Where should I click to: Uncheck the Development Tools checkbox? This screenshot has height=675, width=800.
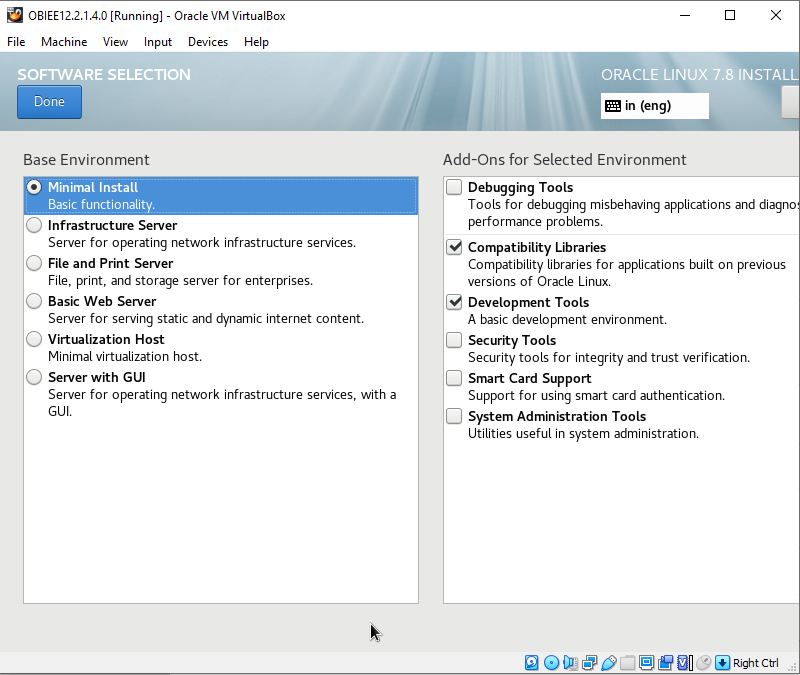454,302
